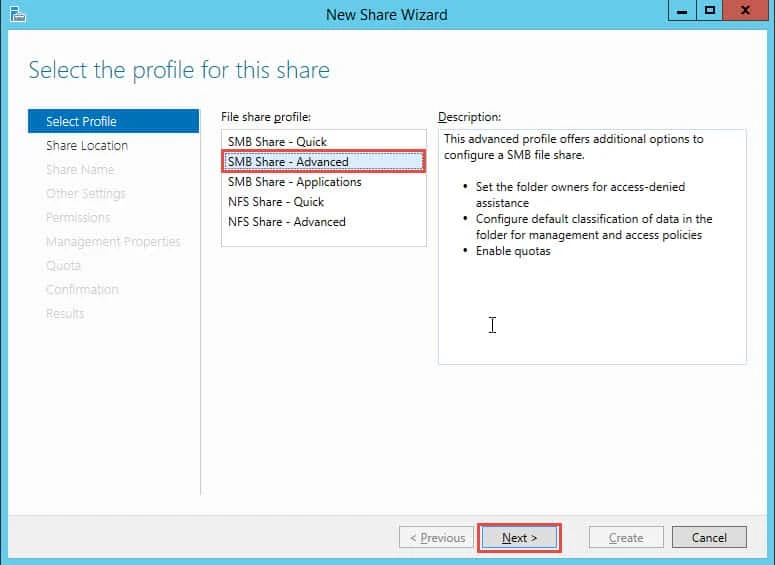This screenshot has width=775, height=565.
Task: Click 'Configure default classification' bullet text
Action: 594,227
